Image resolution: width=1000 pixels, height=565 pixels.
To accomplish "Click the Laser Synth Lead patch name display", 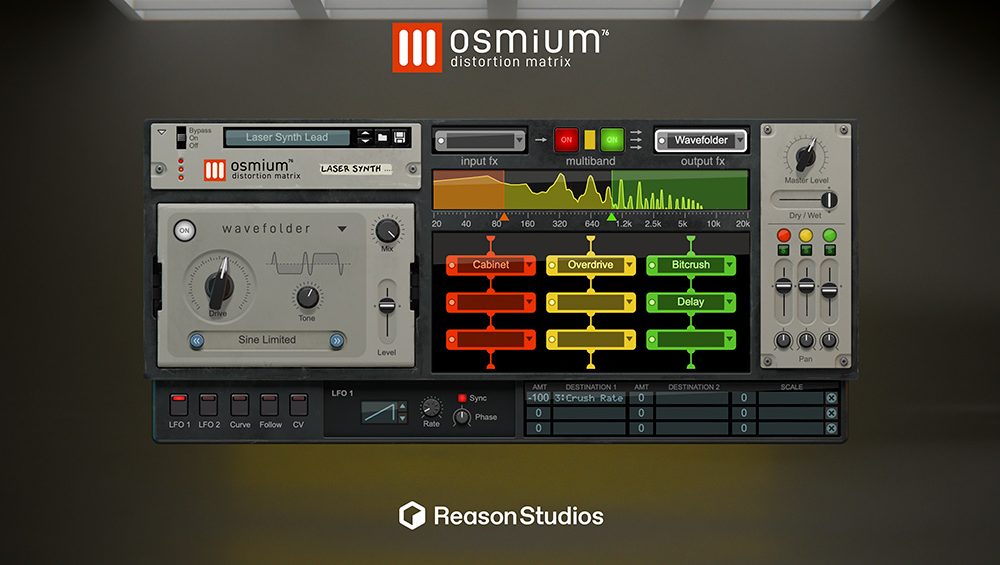I will coord(287,137).
